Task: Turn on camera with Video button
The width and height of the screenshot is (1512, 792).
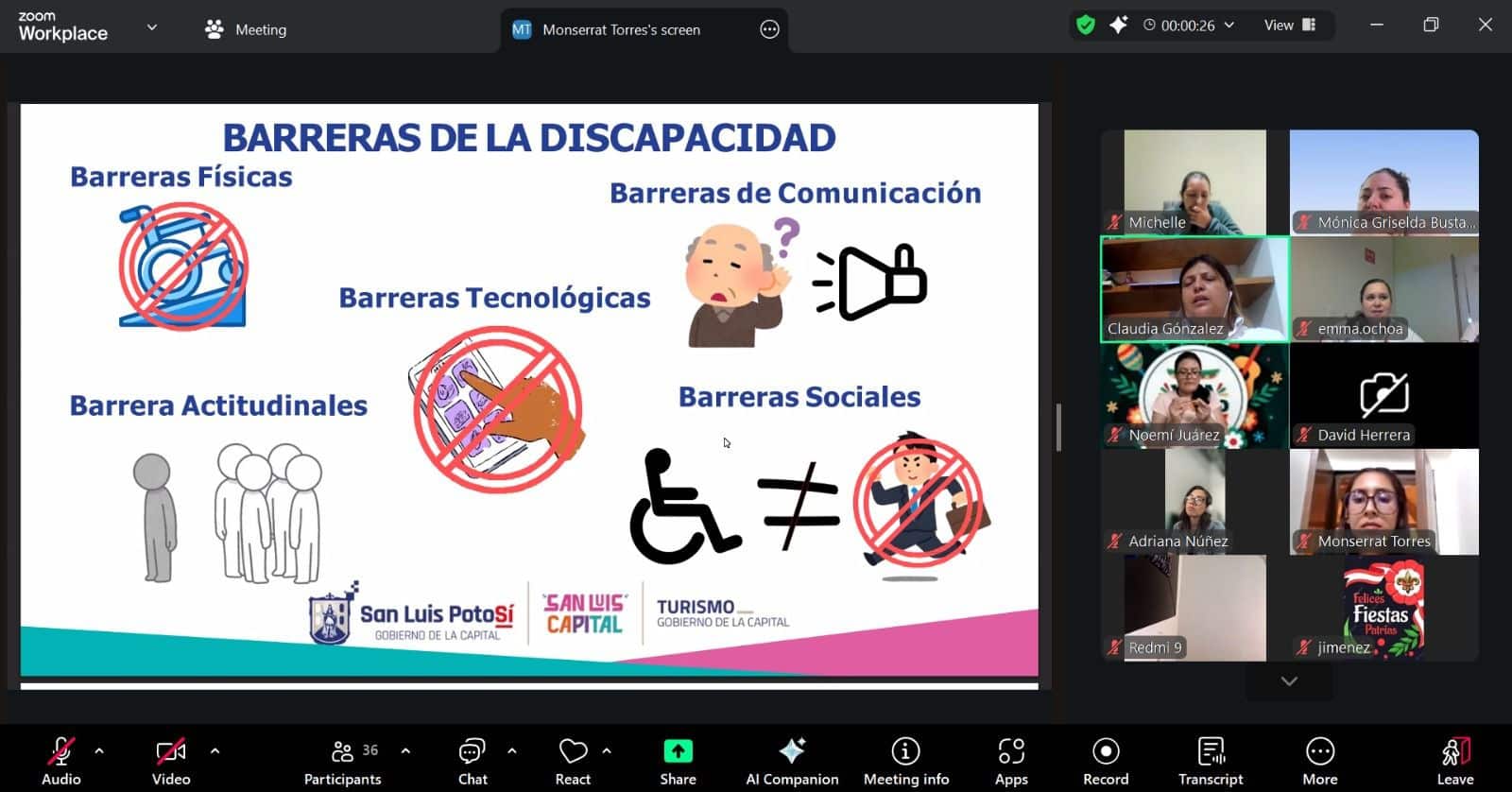Action: (171, 762)
